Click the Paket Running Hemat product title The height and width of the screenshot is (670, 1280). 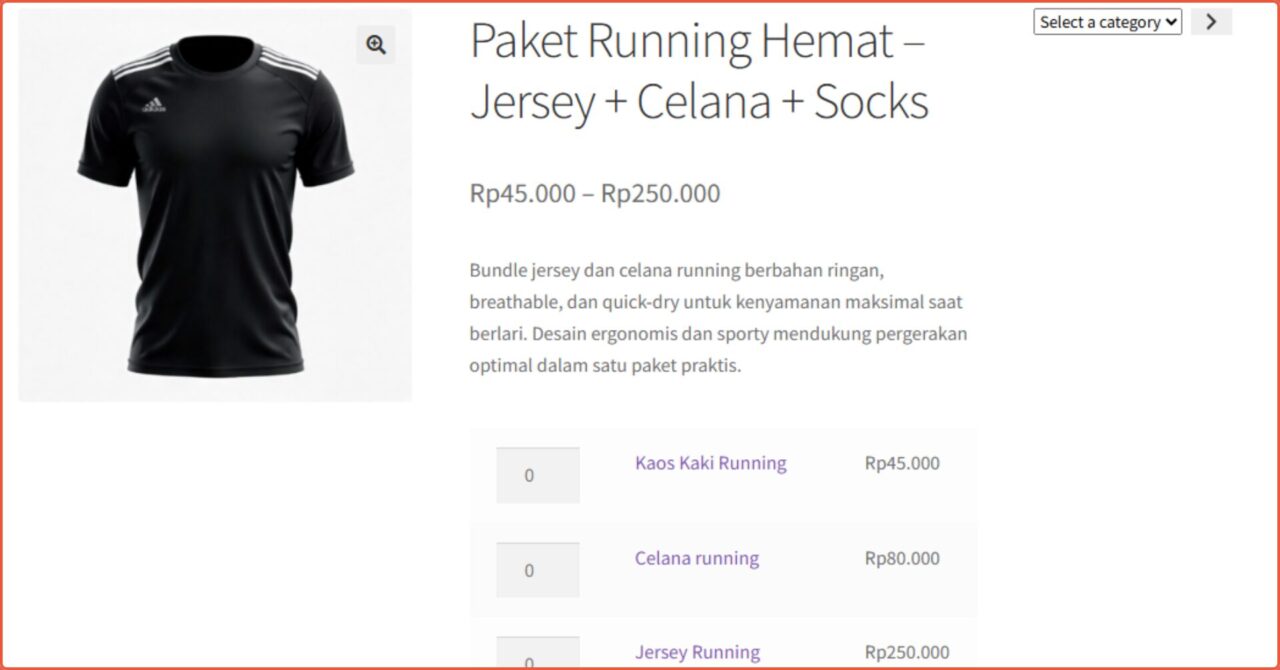pos(699,70)
